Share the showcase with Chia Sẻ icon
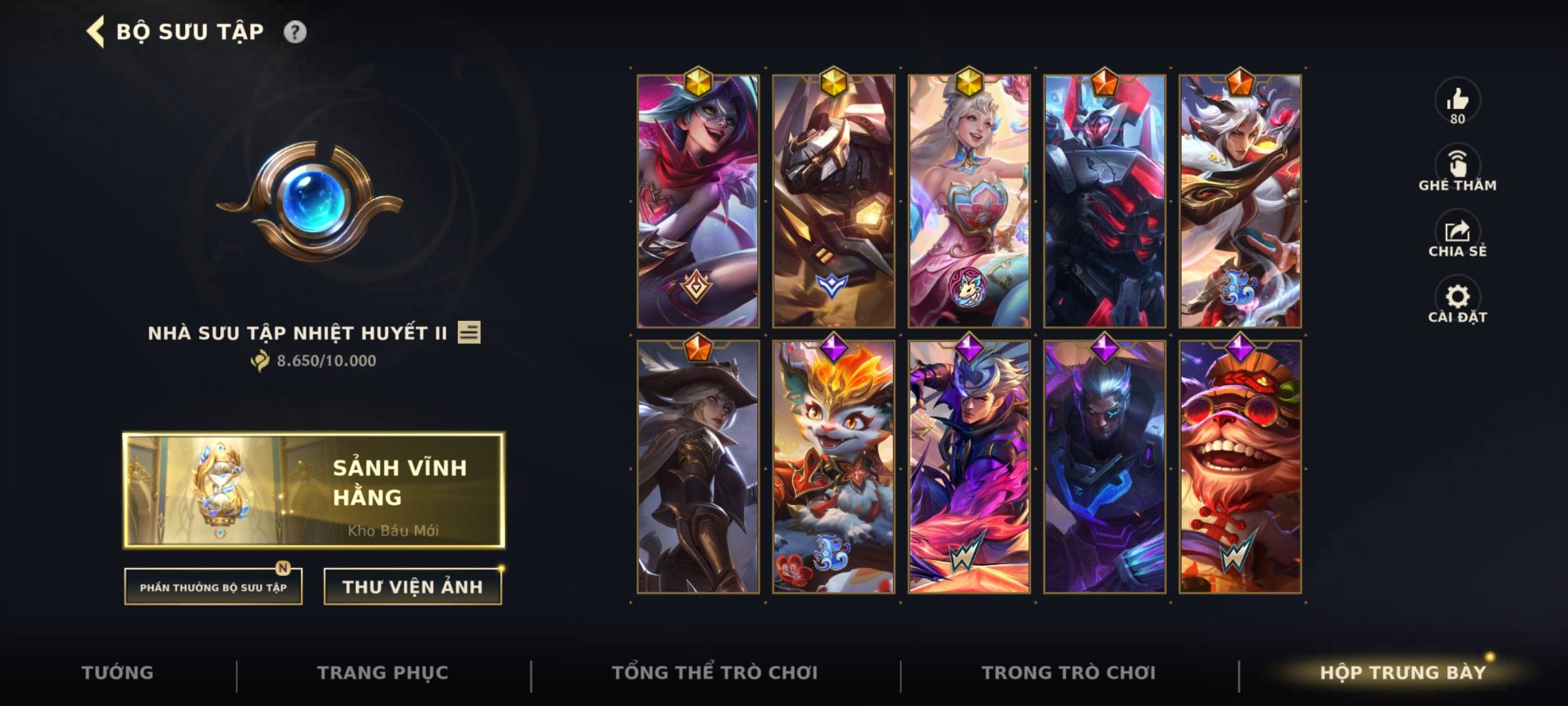The image size is (1568, 706). click(1457, 231)
